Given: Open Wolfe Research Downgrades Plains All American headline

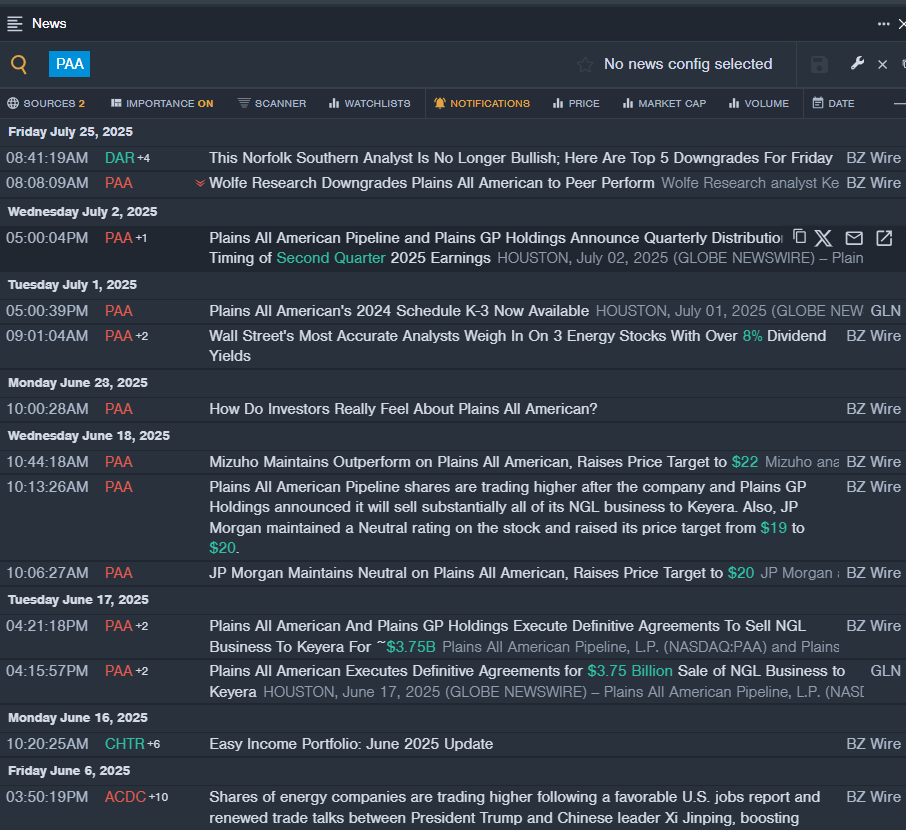Looking at the screenshot, I should (x=432, y=183).
